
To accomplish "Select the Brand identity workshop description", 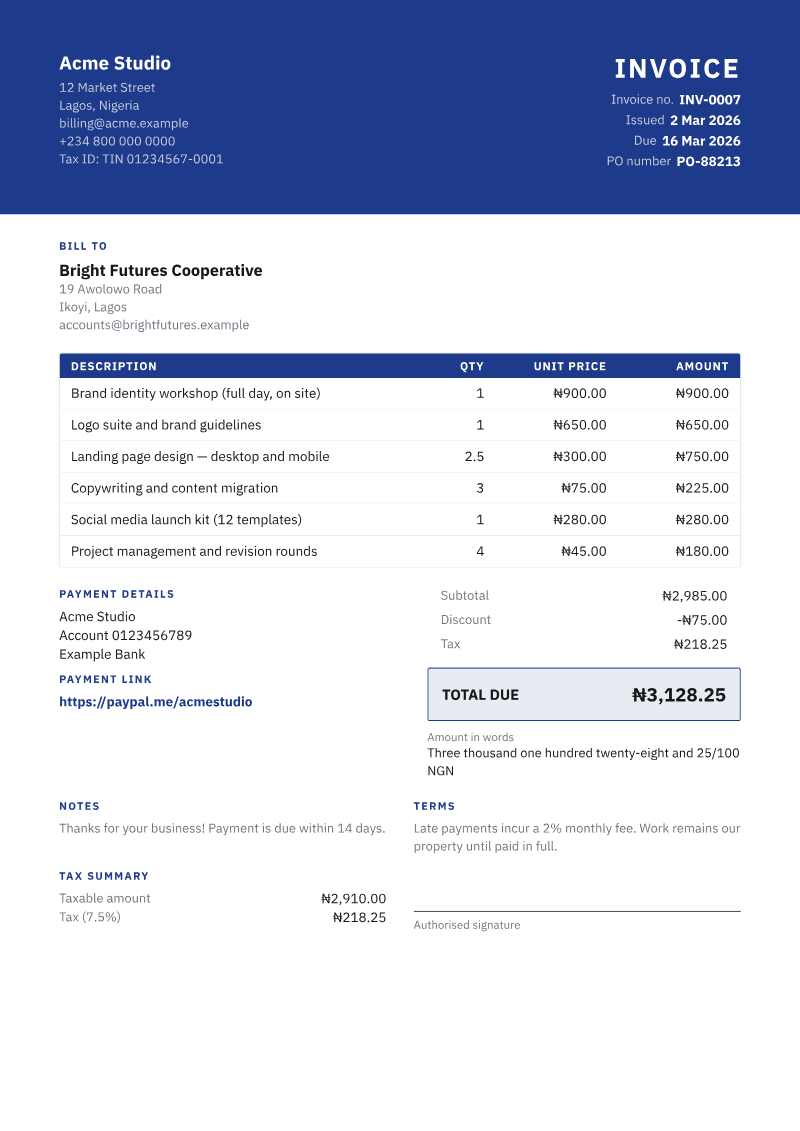I will (x=195, y=394).
